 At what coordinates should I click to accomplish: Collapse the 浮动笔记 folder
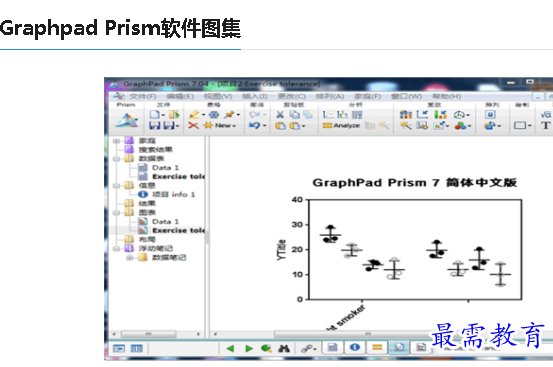click(x=116, y=249)
